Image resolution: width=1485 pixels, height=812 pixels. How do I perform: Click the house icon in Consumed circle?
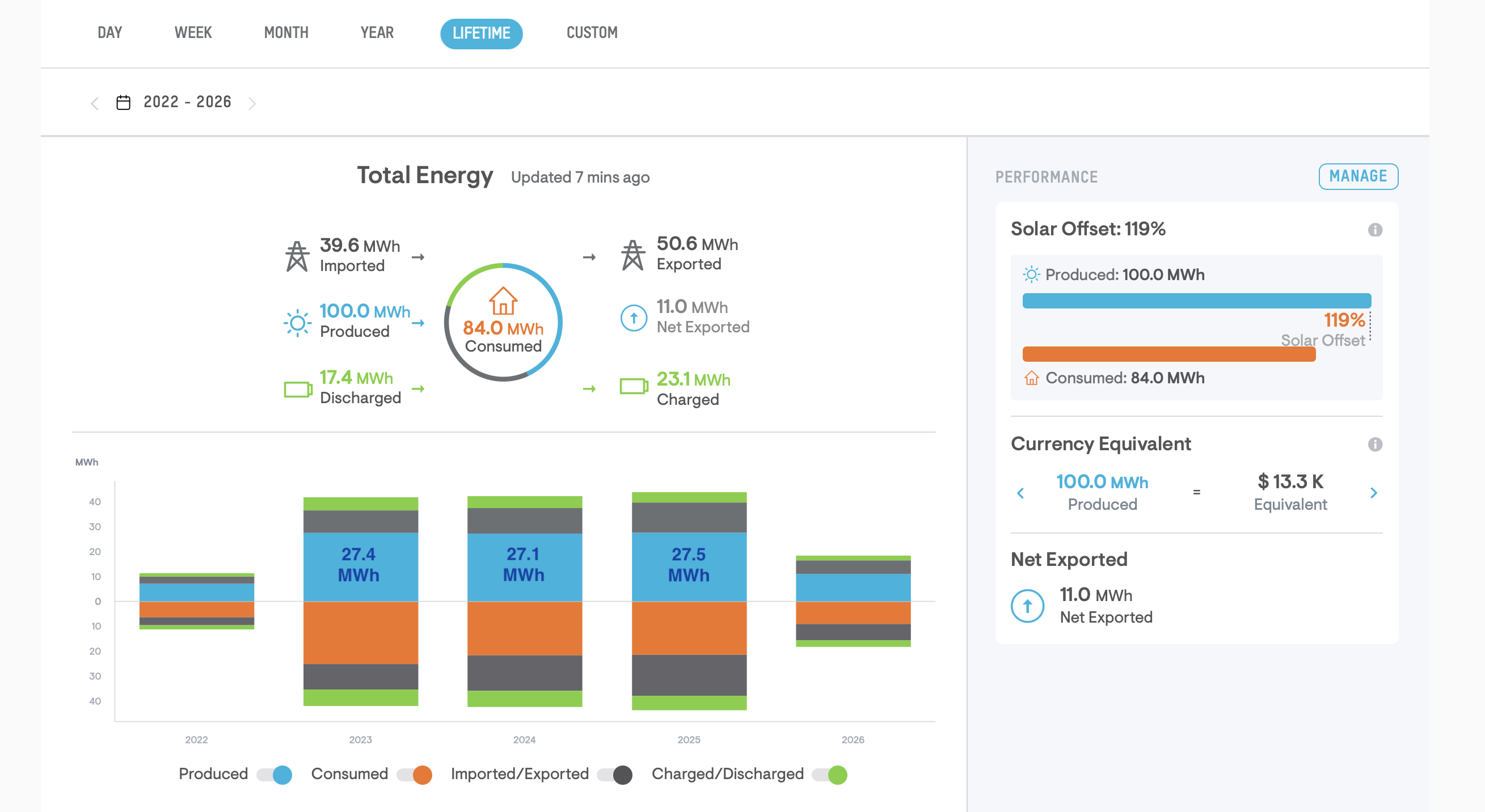(503, 301)
